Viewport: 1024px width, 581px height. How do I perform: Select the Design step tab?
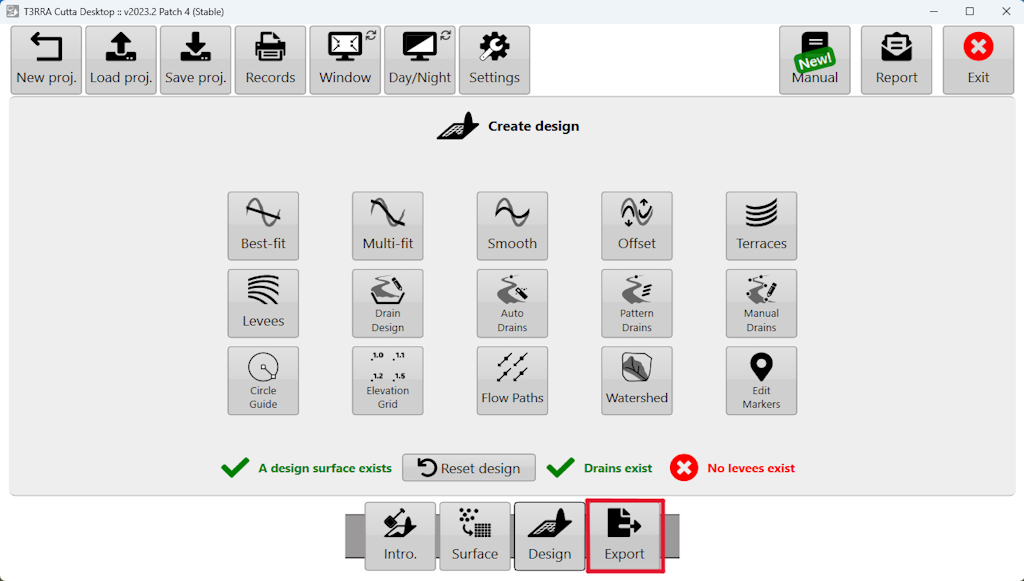tap(550, 537)
